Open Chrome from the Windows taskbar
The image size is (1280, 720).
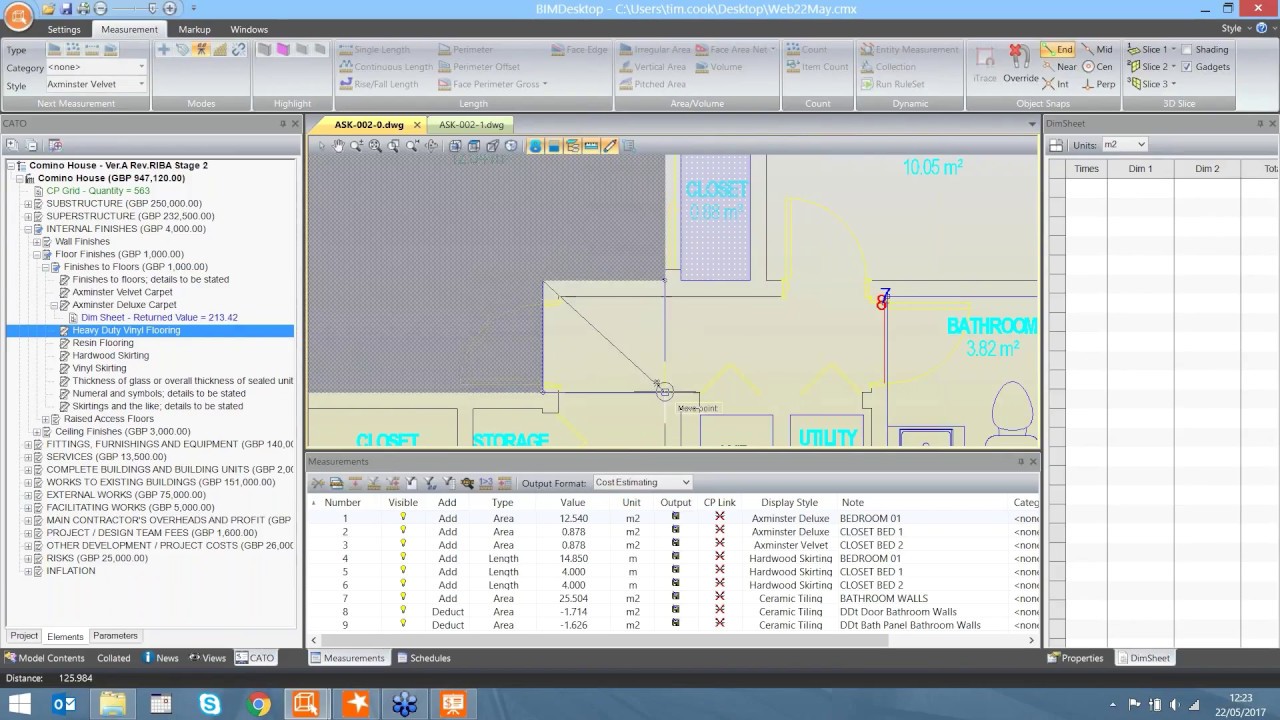coord(258,704)
